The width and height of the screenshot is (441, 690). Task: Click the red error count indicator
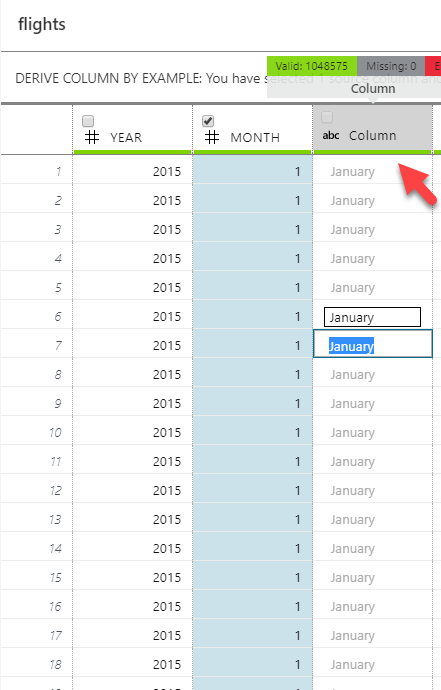click(433, 66)
